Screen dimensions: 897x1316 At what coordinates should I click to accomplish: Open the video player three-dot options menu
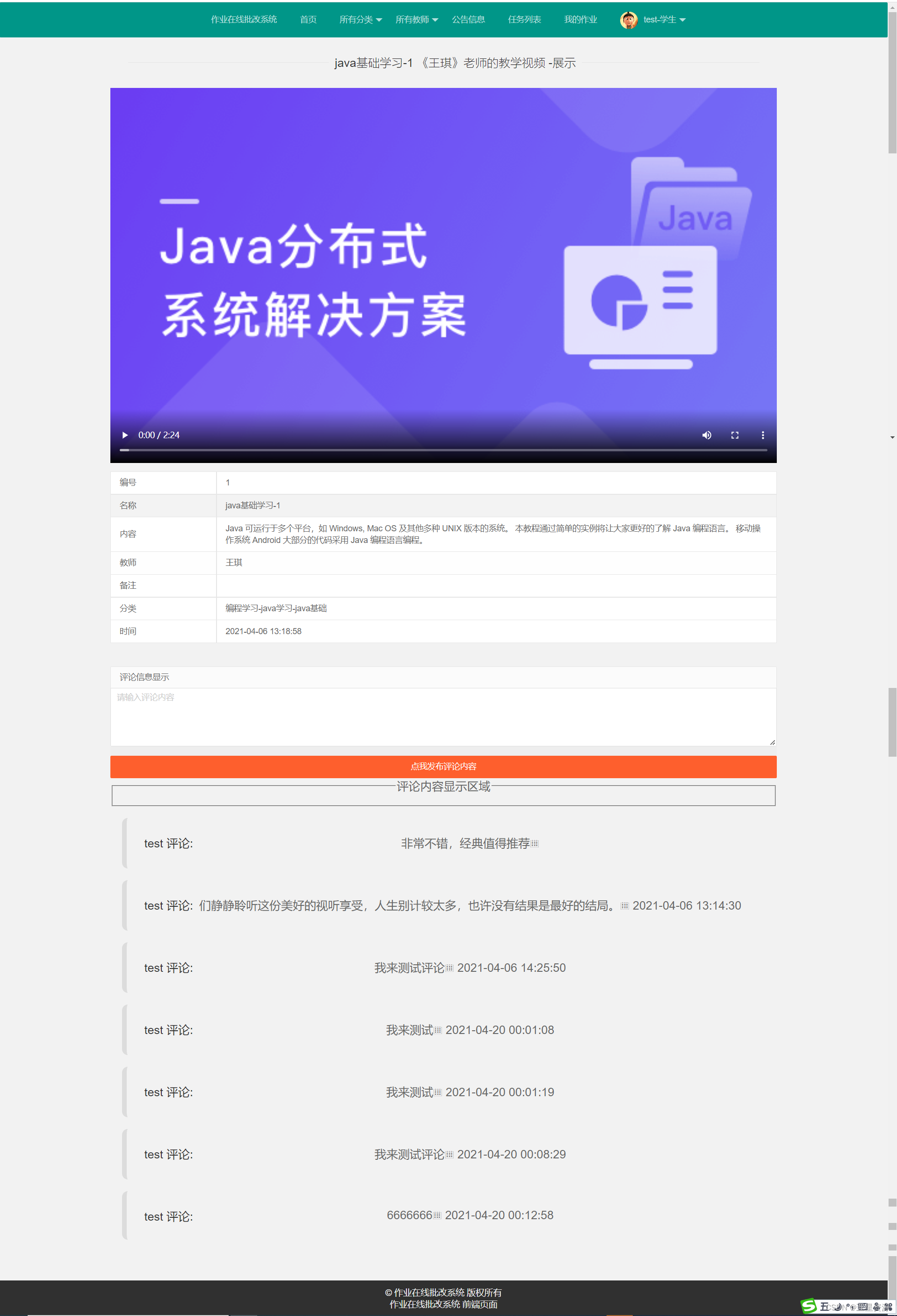(x=763, y=435)
